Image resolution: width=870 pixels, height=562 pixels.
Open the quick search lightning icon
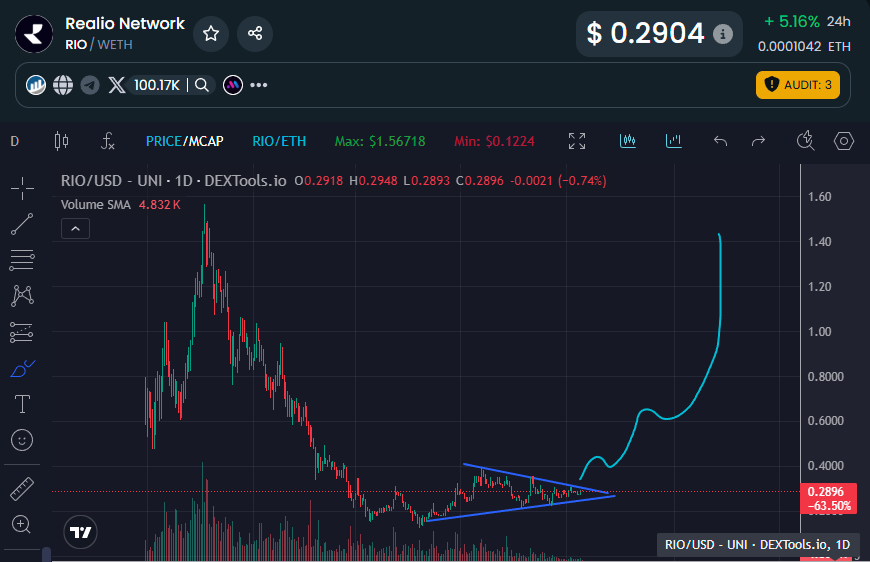click(x=805, y=141)
